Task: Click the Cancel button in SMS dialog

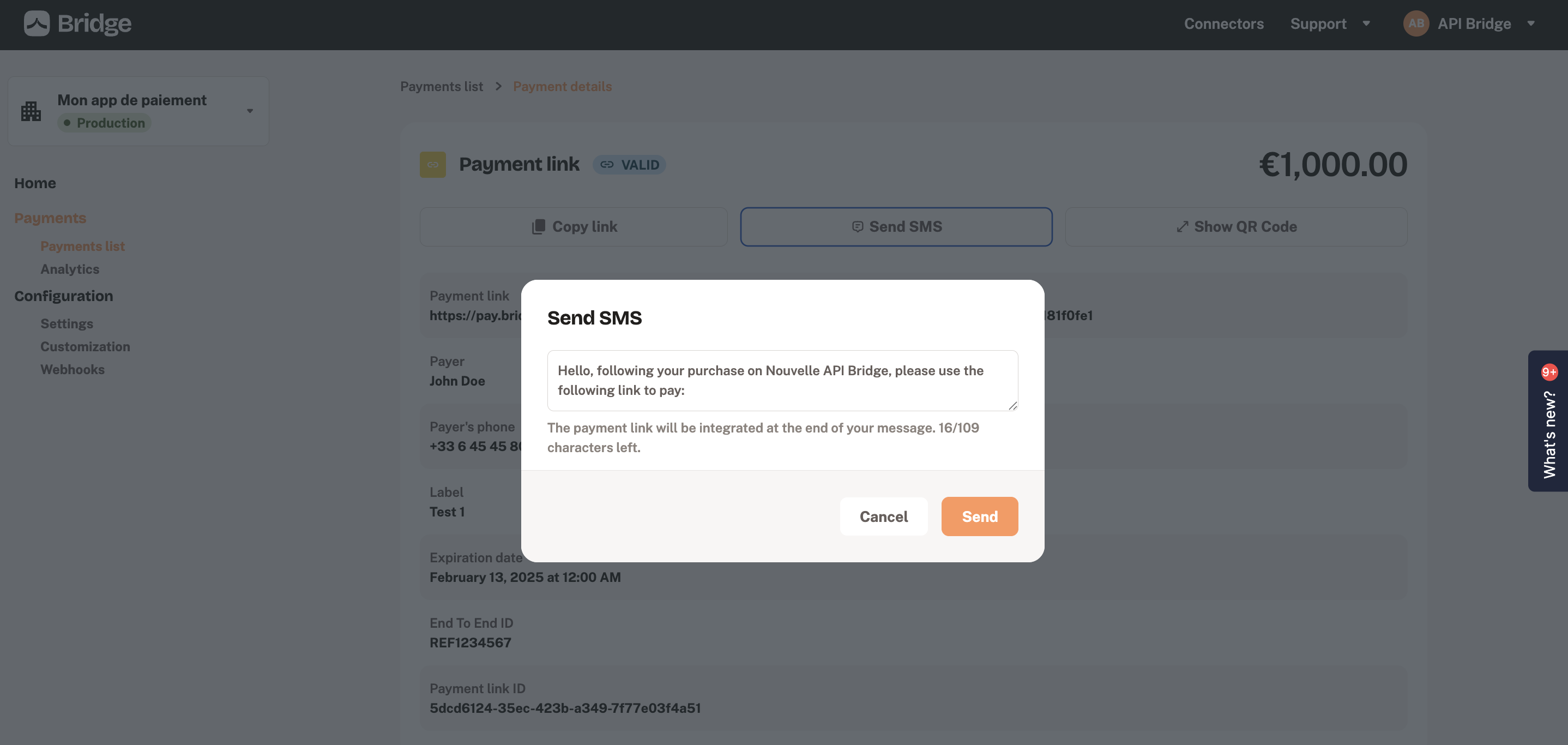Action: point(883,516)
